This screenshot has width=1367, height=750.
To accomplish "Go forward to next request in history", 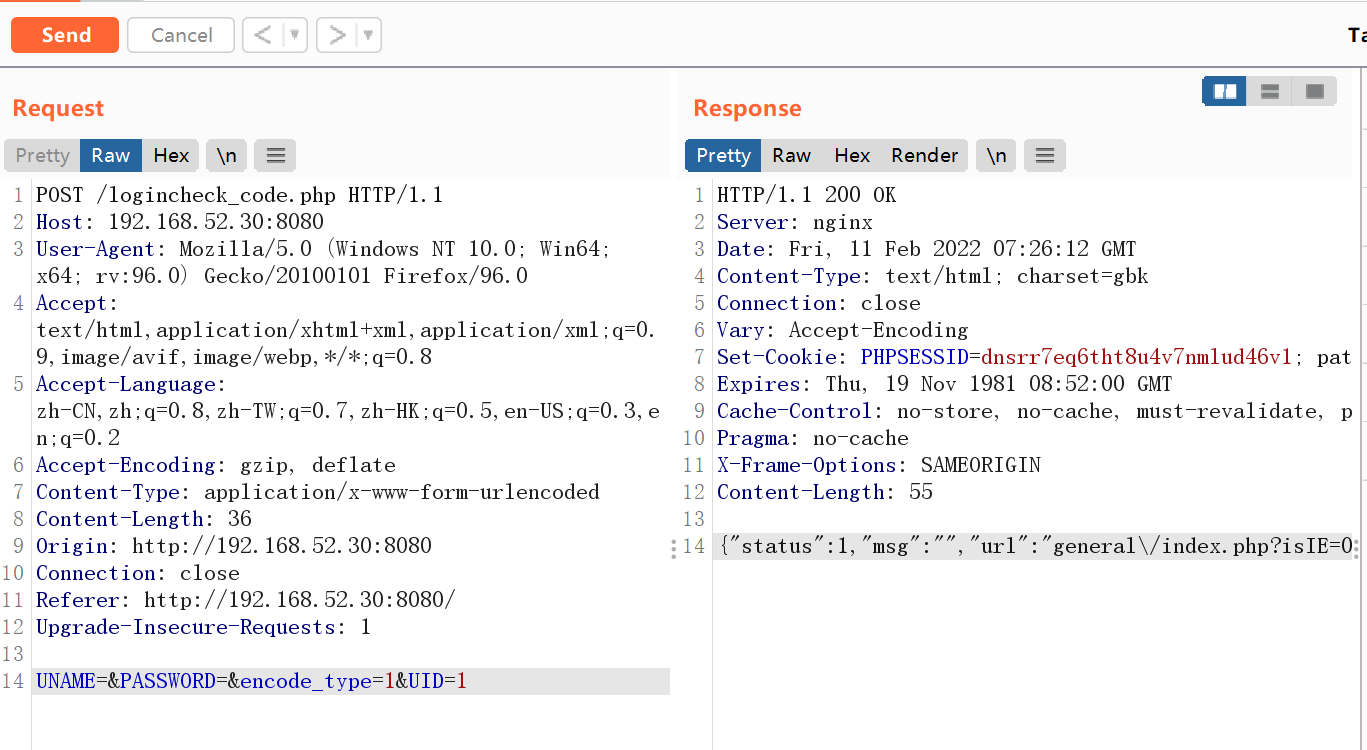I will [337, 35].
